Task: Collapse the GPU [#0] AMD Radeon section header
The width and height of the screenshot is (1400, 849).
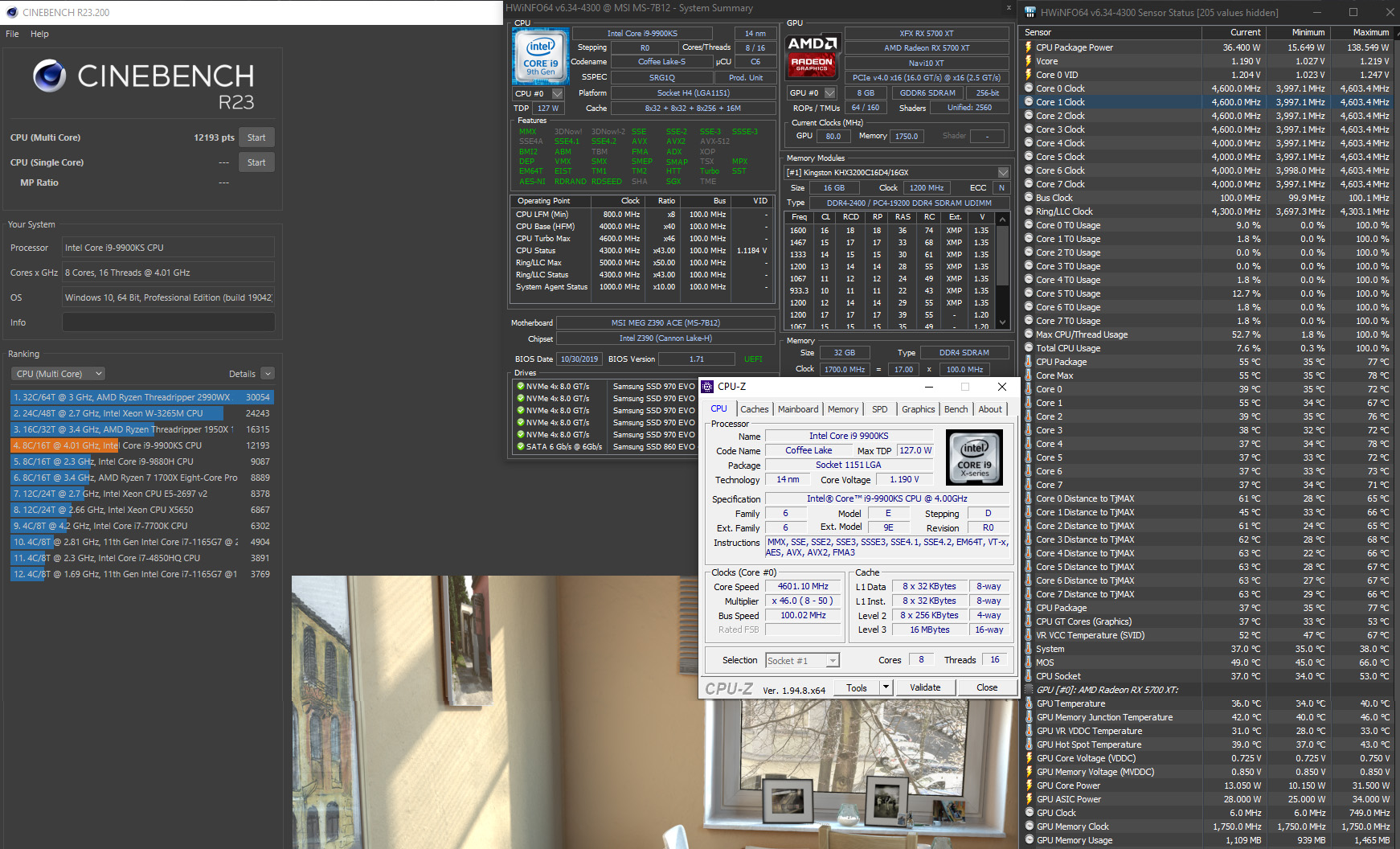Action: (x=1107, y=690)
